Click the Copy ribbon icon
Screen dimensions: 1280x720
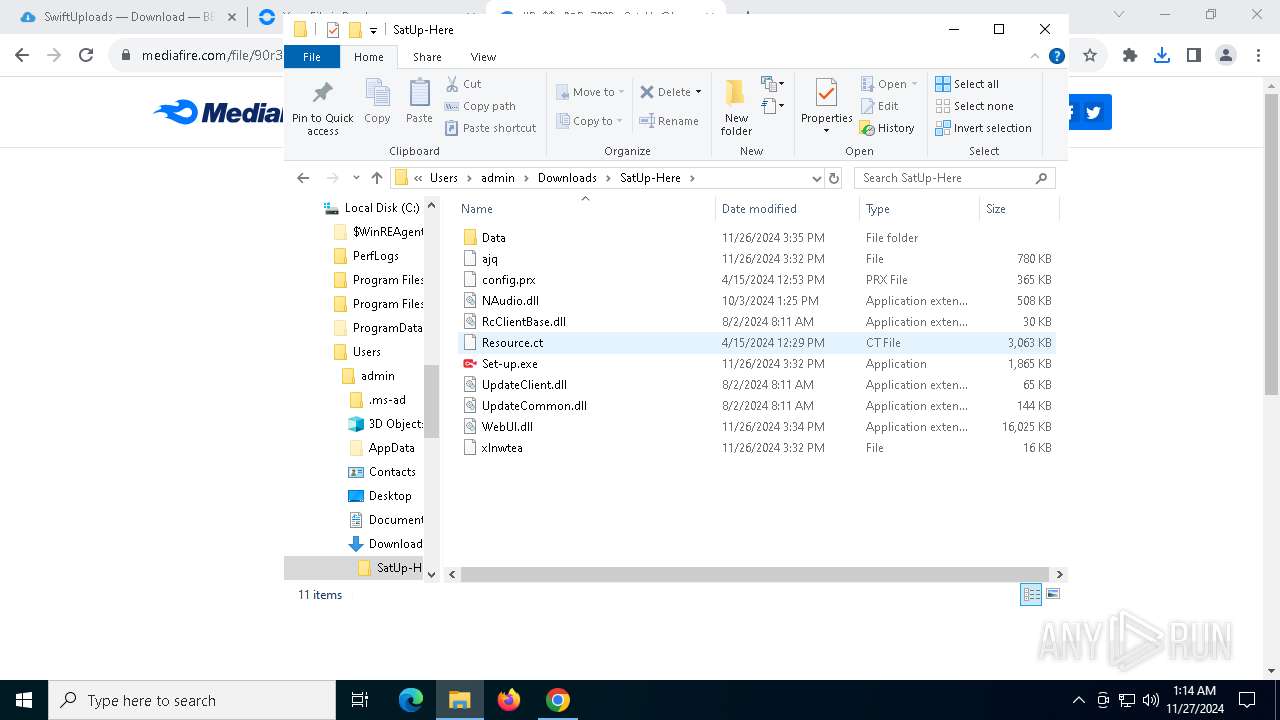(x=377, y=102)
